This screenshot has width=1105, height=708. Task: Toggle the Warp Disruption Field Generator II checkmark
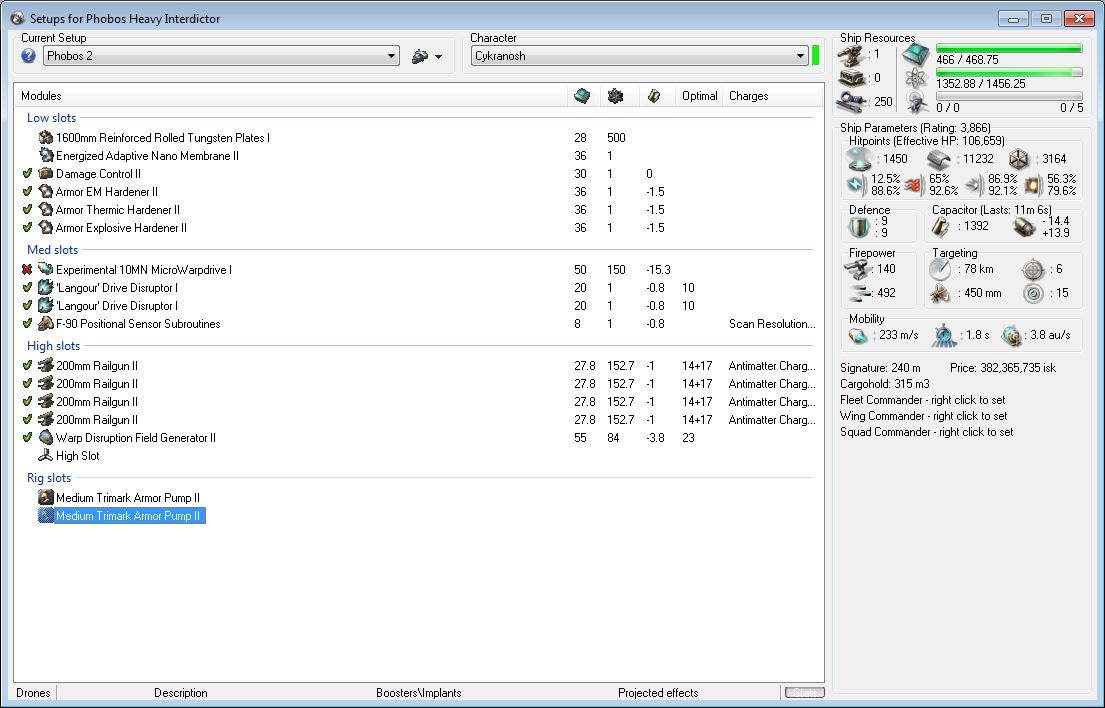[x=27, y=437]
